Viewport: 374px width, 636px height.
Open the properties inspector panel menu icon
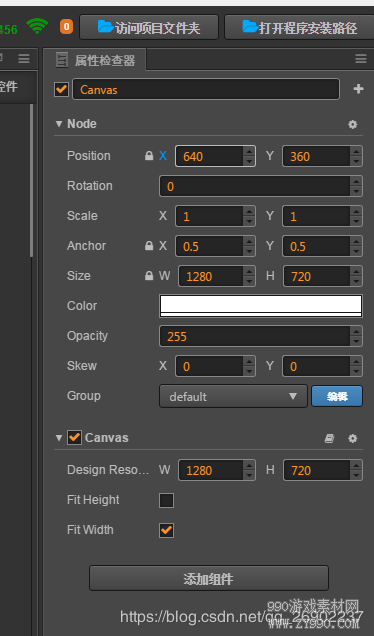point(361,59)
